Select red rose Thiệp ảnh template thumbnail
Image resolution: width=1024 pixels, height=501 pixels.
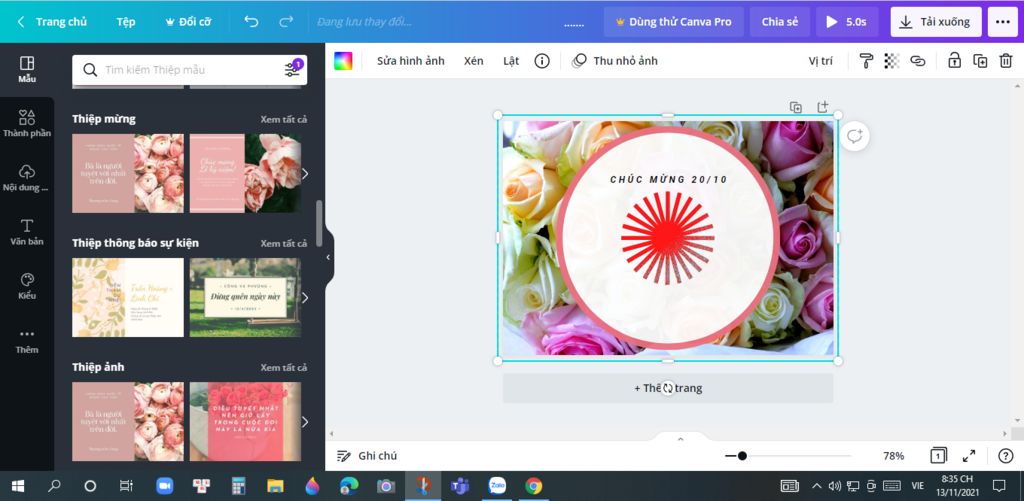click(245, 421)
